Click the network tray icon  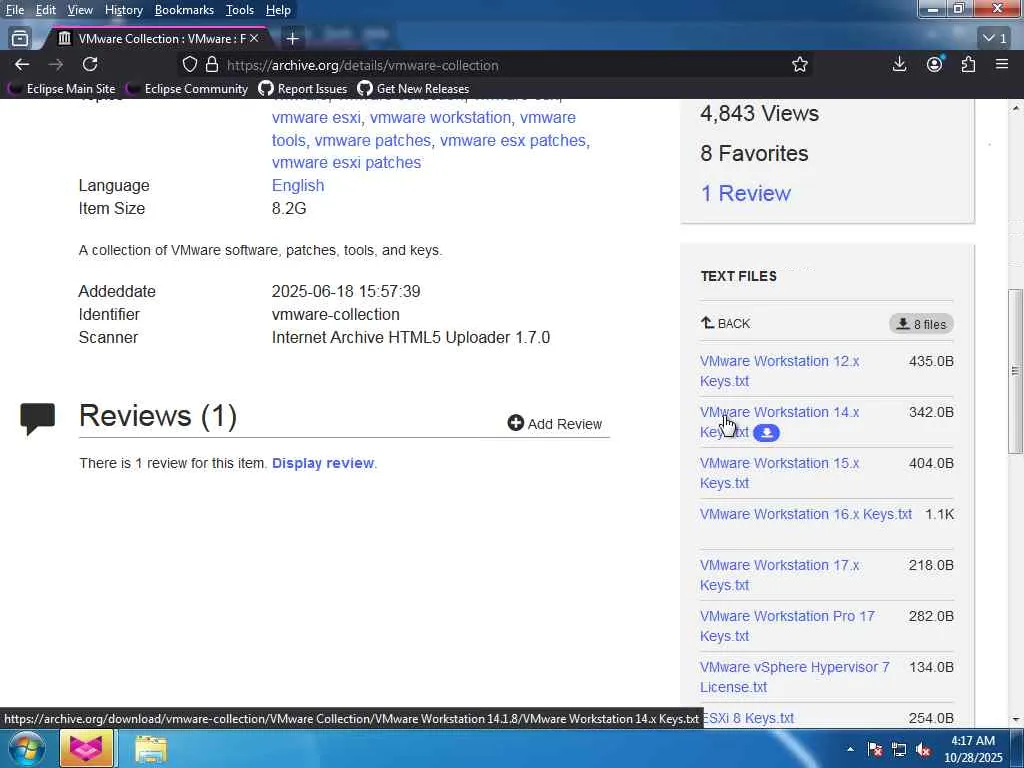click(x=899, y=749)
